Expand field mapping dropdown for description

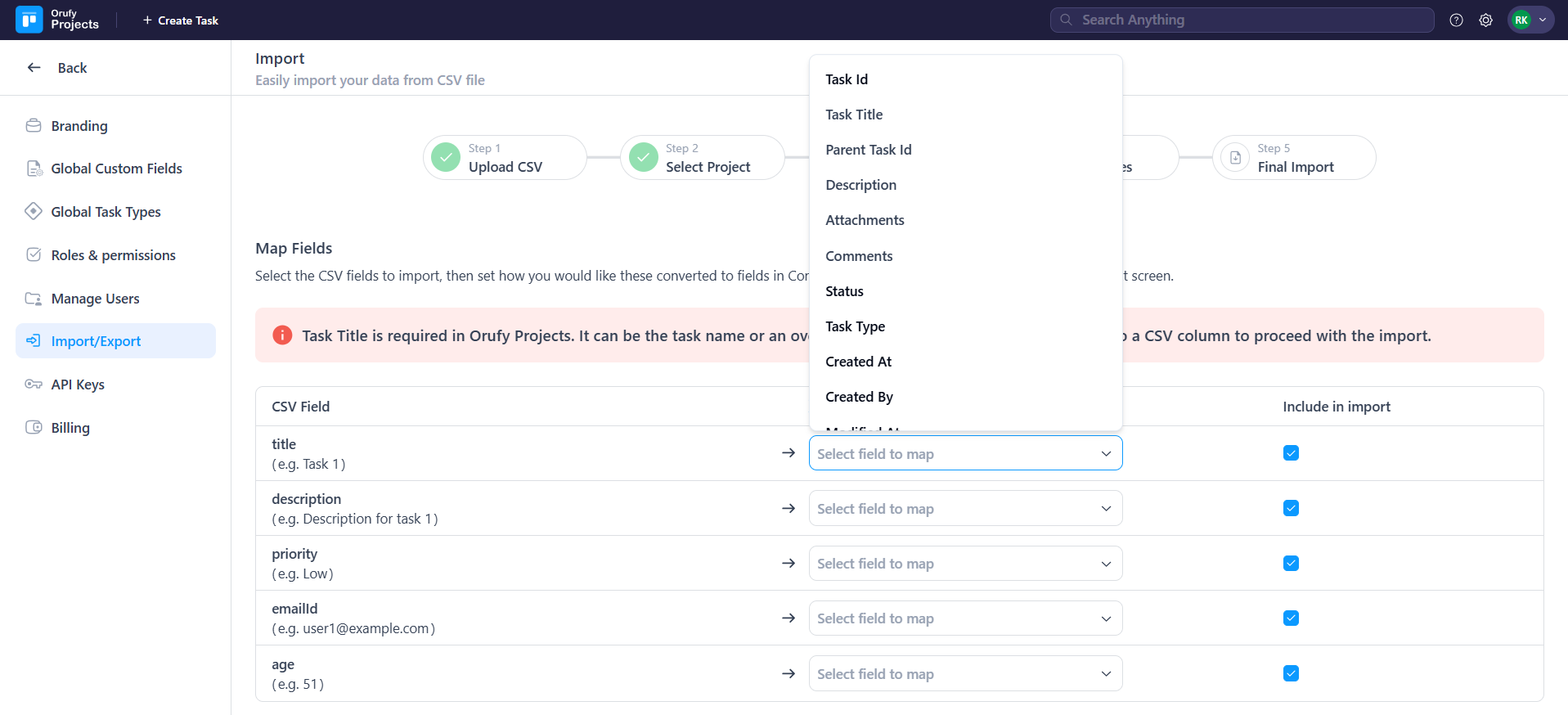pos(965,509)
